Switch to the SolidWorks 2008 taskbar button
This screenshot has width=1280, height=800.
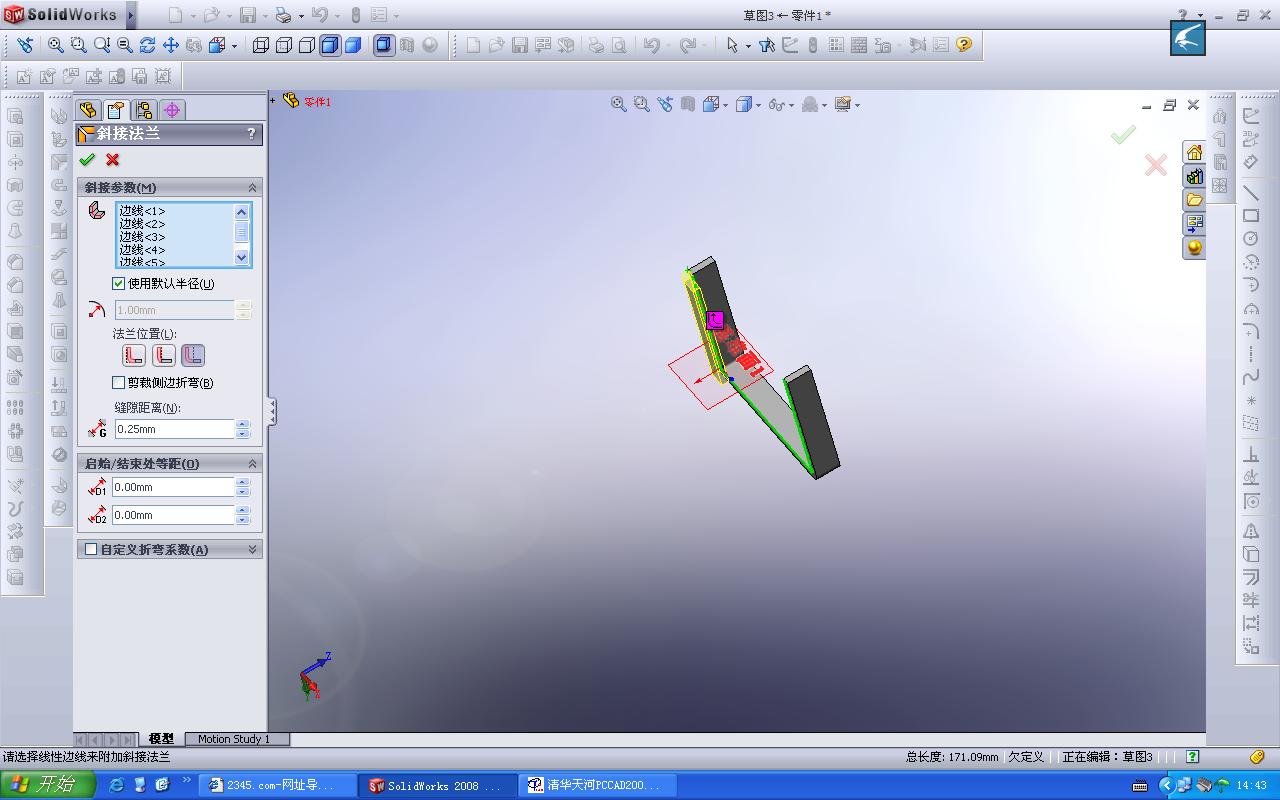click(437, 786)
